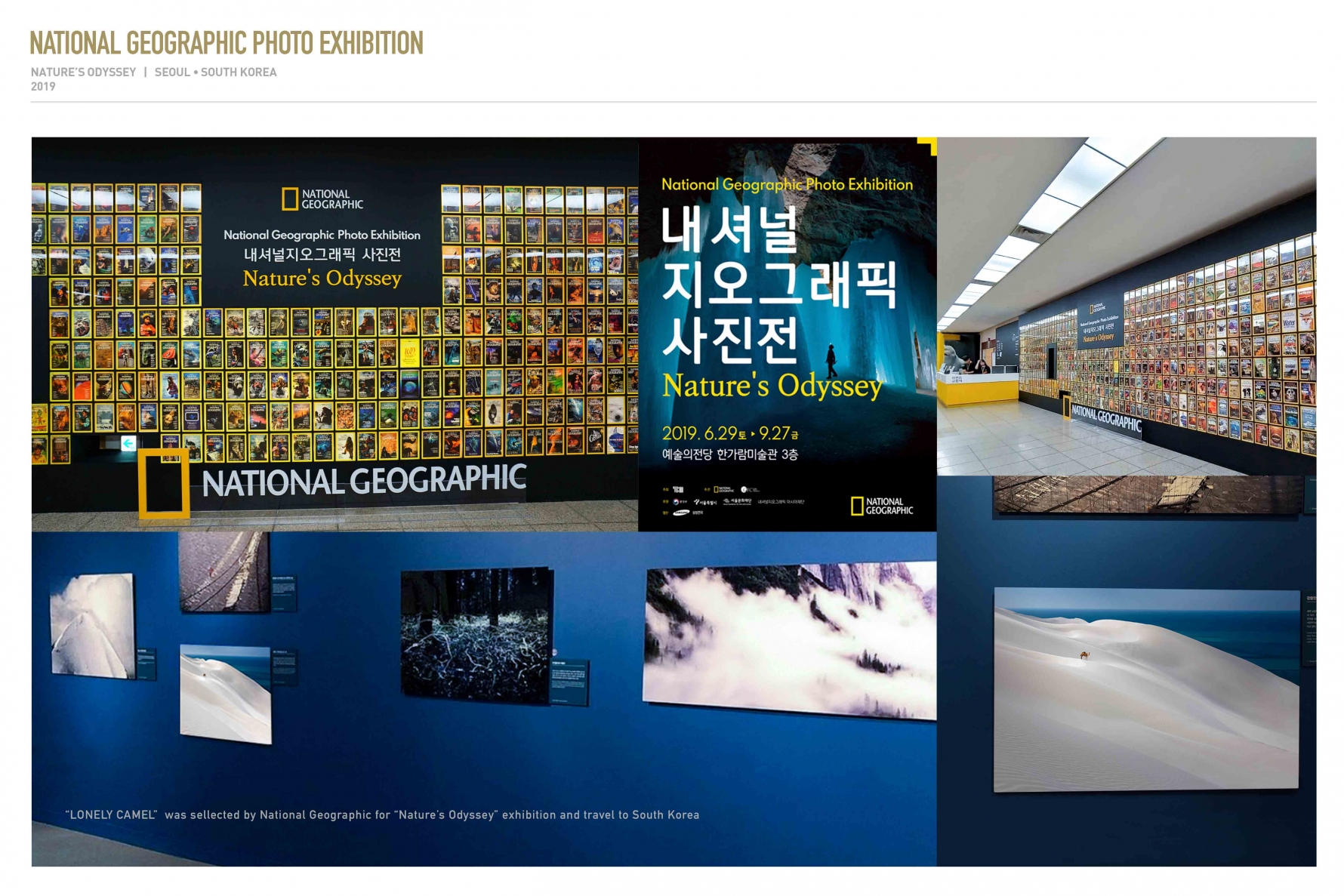The width and height of the screenshot is (1344, 896).
Task: Click the large Korean title on the poster
Action: click(x=778, y=283)
